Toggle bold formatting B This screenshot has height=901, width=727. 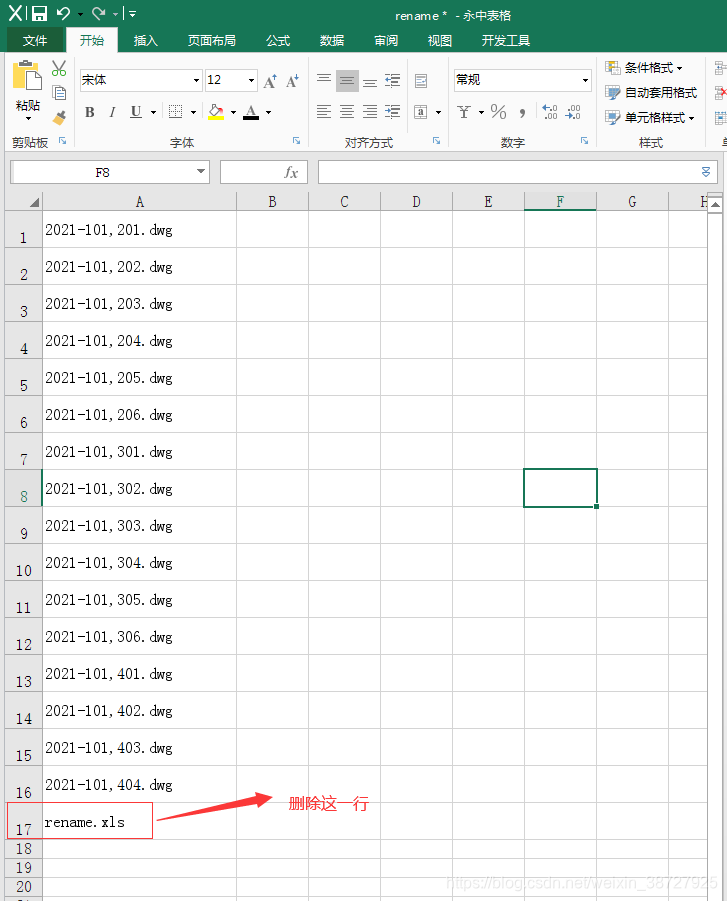click(90, 112)
